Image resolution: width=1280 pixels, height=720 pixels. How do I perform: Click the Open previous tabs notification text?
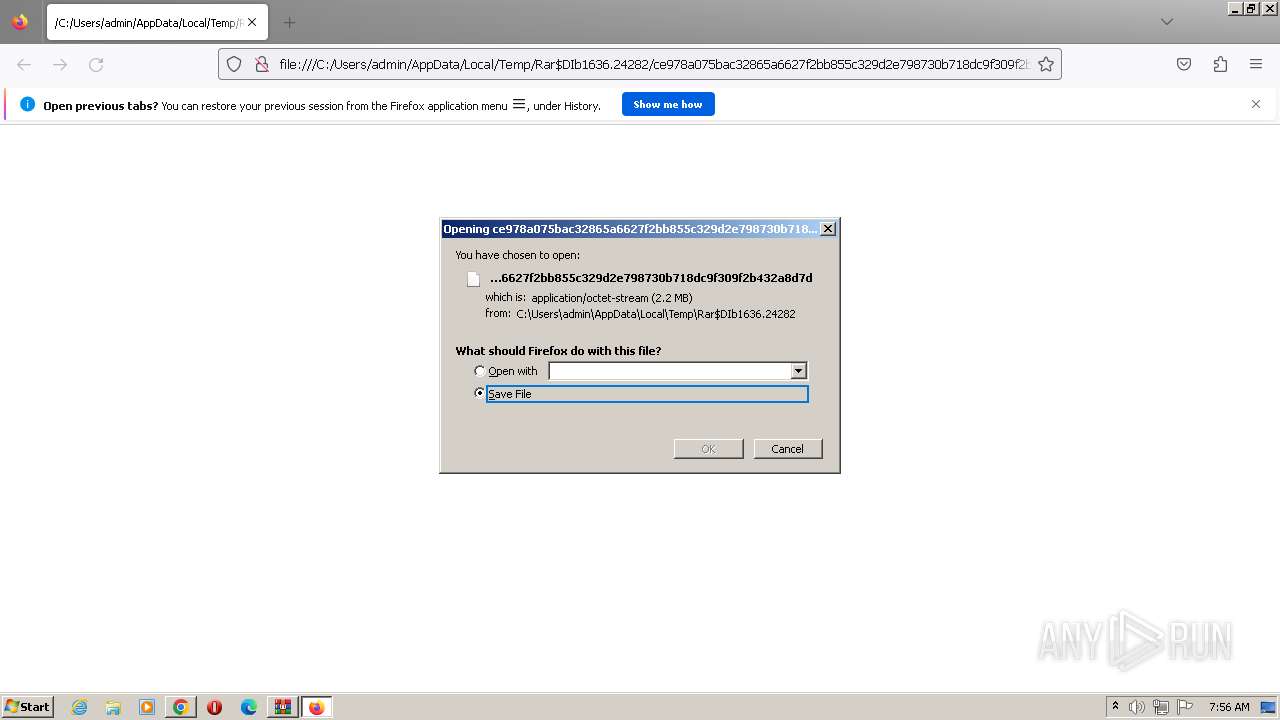tap(322, 105)
